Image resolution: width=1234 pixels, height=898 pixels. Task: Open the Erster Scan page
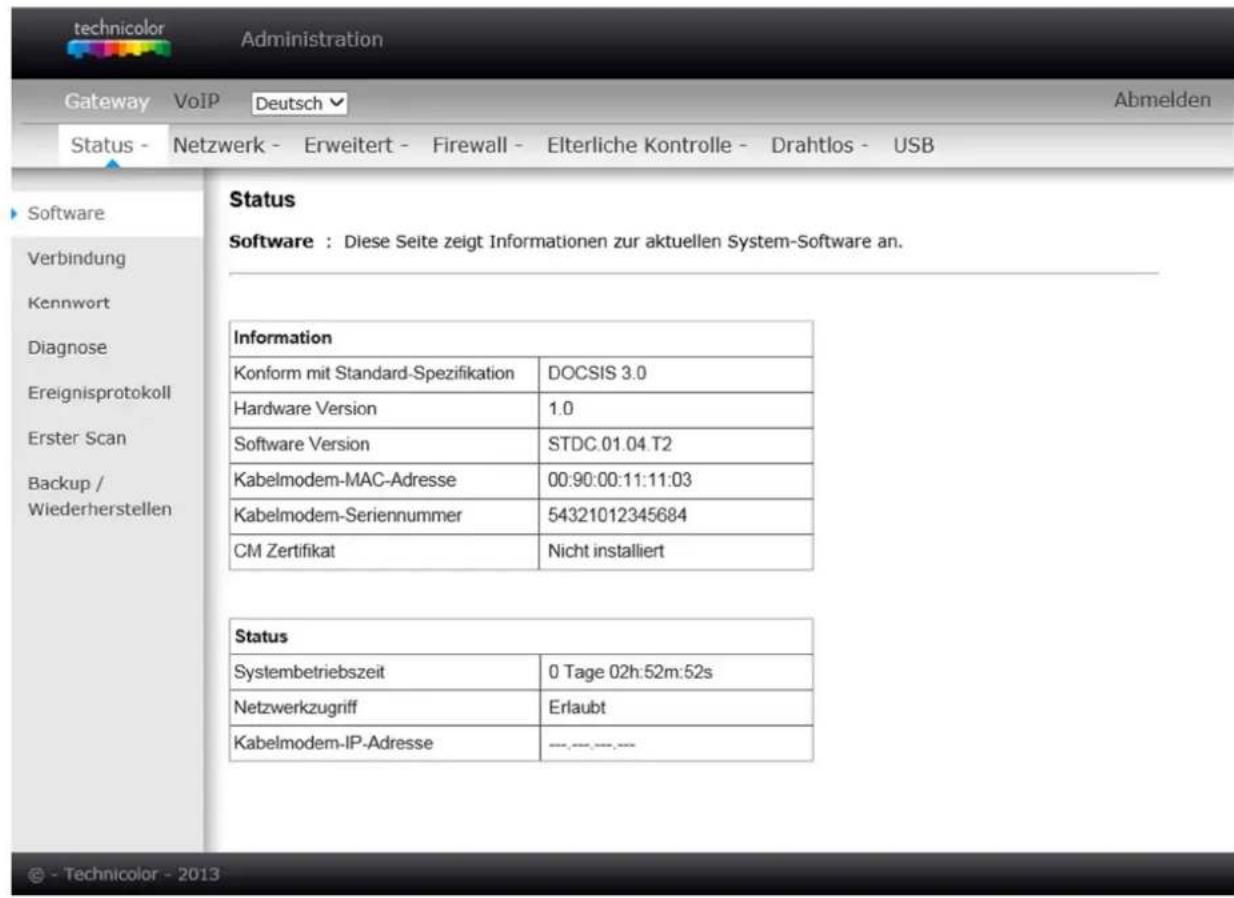pyautogui.click(x=77, y=438)
